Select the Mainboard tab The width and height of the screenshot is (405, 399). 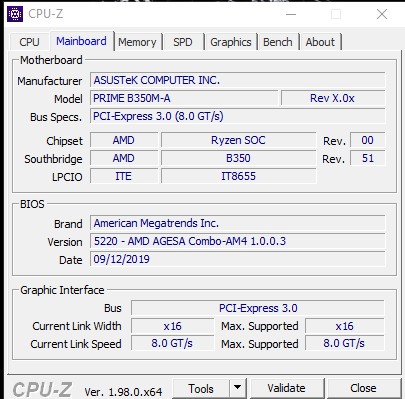click(x=81, y=41)
